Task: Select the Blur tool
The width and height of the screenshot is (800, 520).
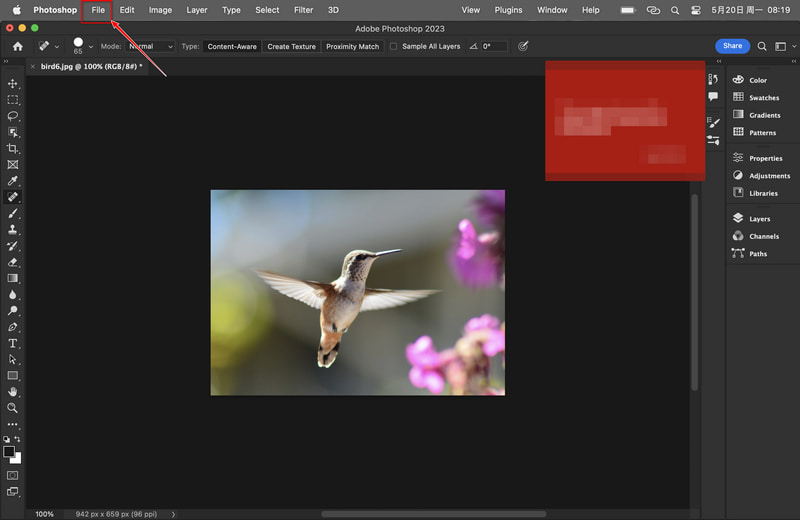Action: click(x=12, y=294)
